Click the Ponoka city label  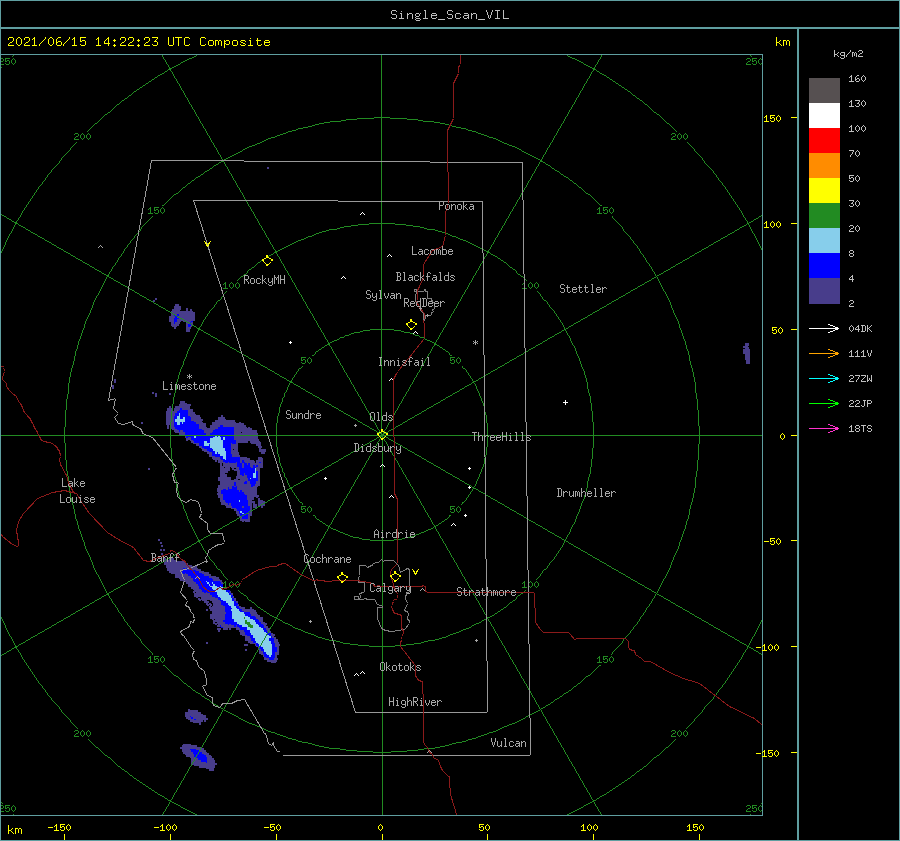pos(456,206)
